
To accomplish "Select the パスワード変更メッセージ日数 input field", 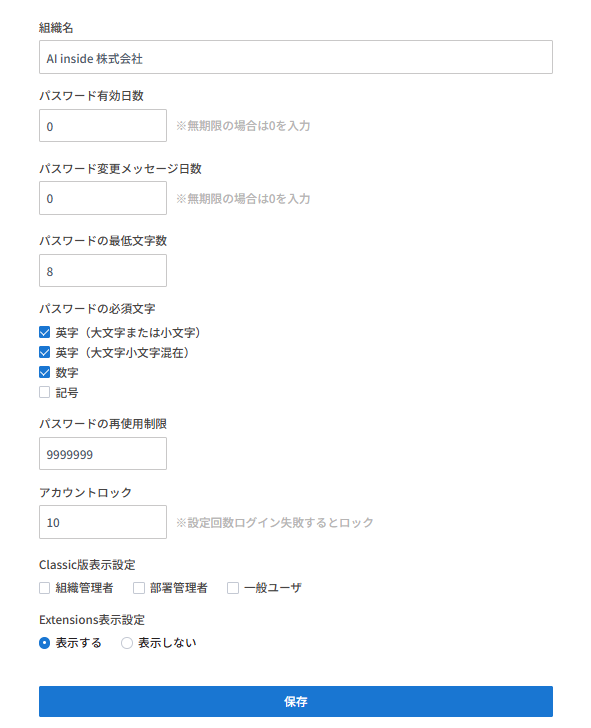I will 103,198.
